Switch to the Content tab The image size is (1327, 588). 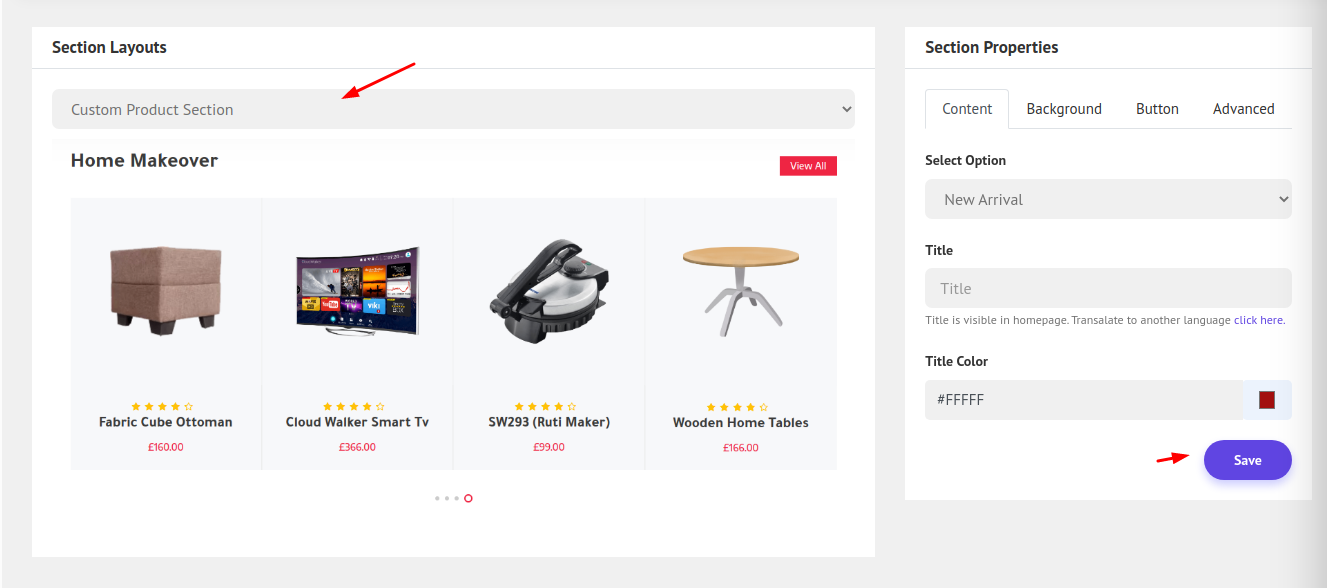[x=967, y=109]
